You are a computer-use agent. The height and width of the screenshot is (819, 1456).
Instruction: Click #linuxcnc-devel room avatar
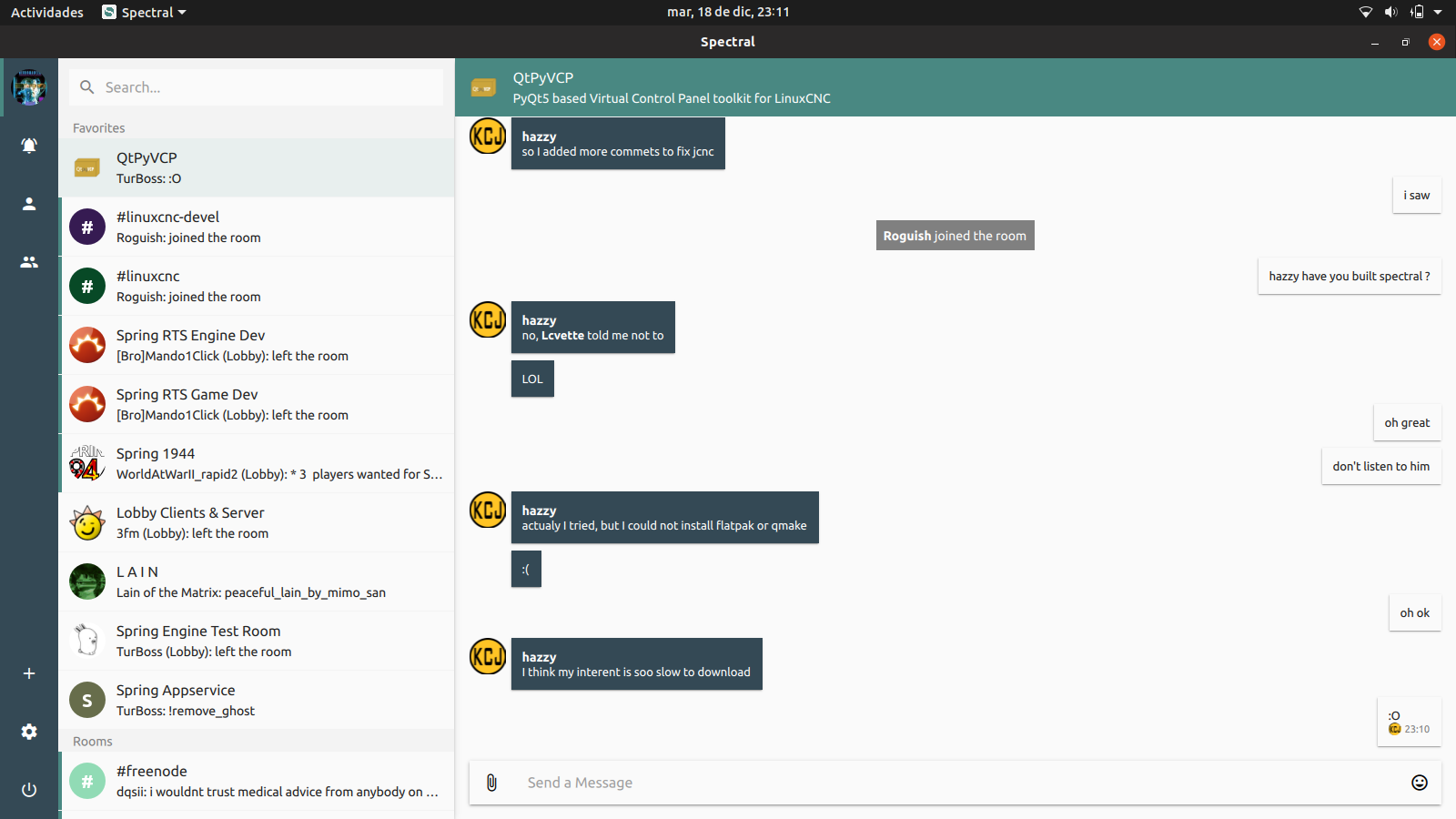tap(87, 227)
